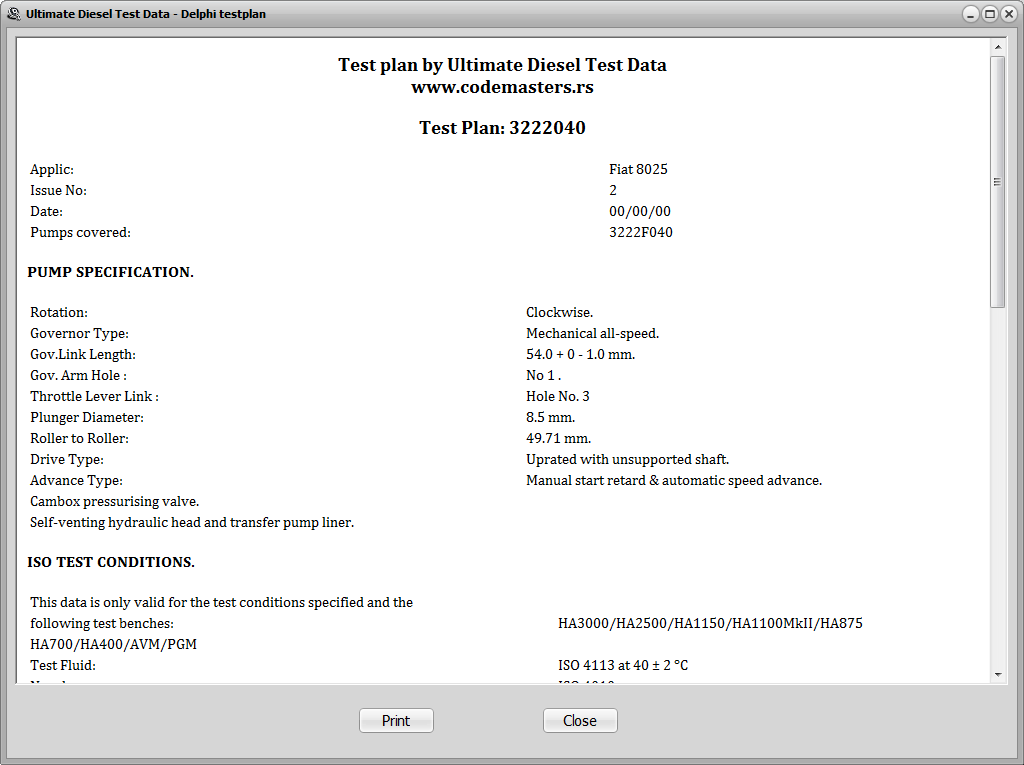Click the 'Advance Type:' label
This screenshot has width=1024, height=765.
[76, 480]
